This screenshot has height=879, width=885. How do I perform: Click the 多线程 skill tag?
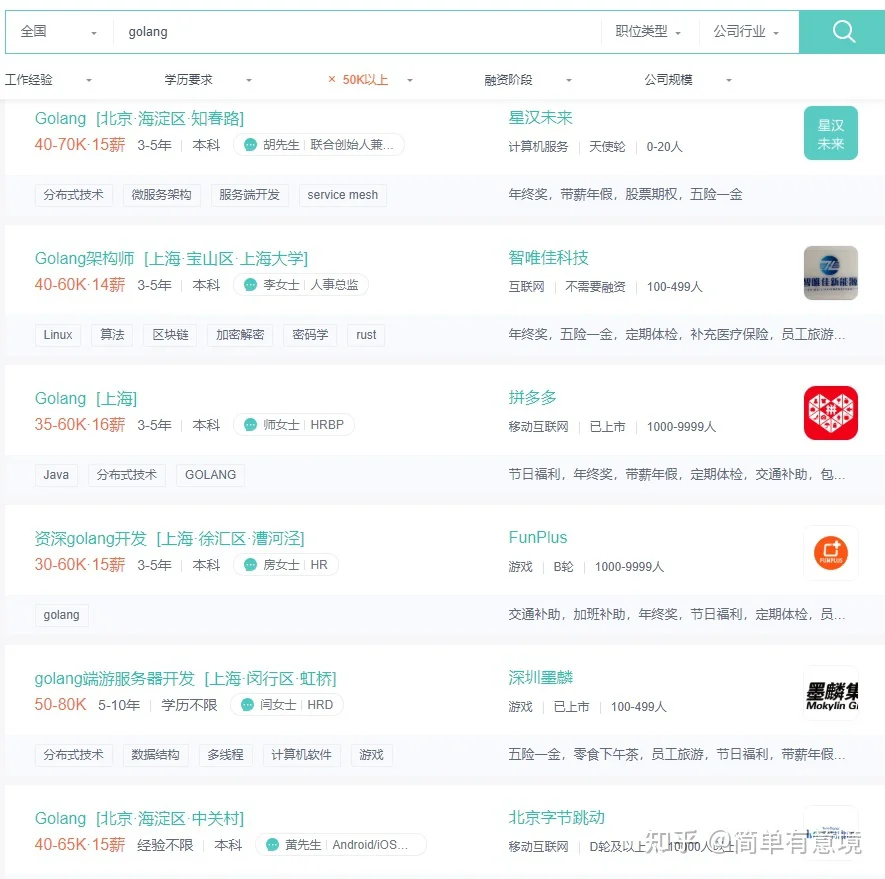click(225, 755)
